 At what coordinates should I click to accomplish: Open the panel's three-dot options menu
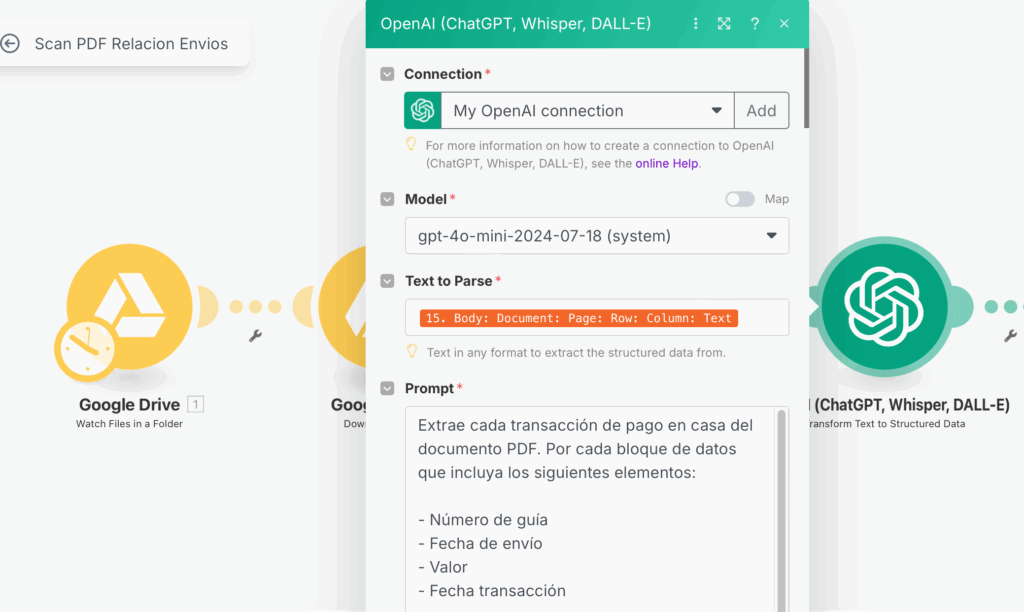coord(696,24)
